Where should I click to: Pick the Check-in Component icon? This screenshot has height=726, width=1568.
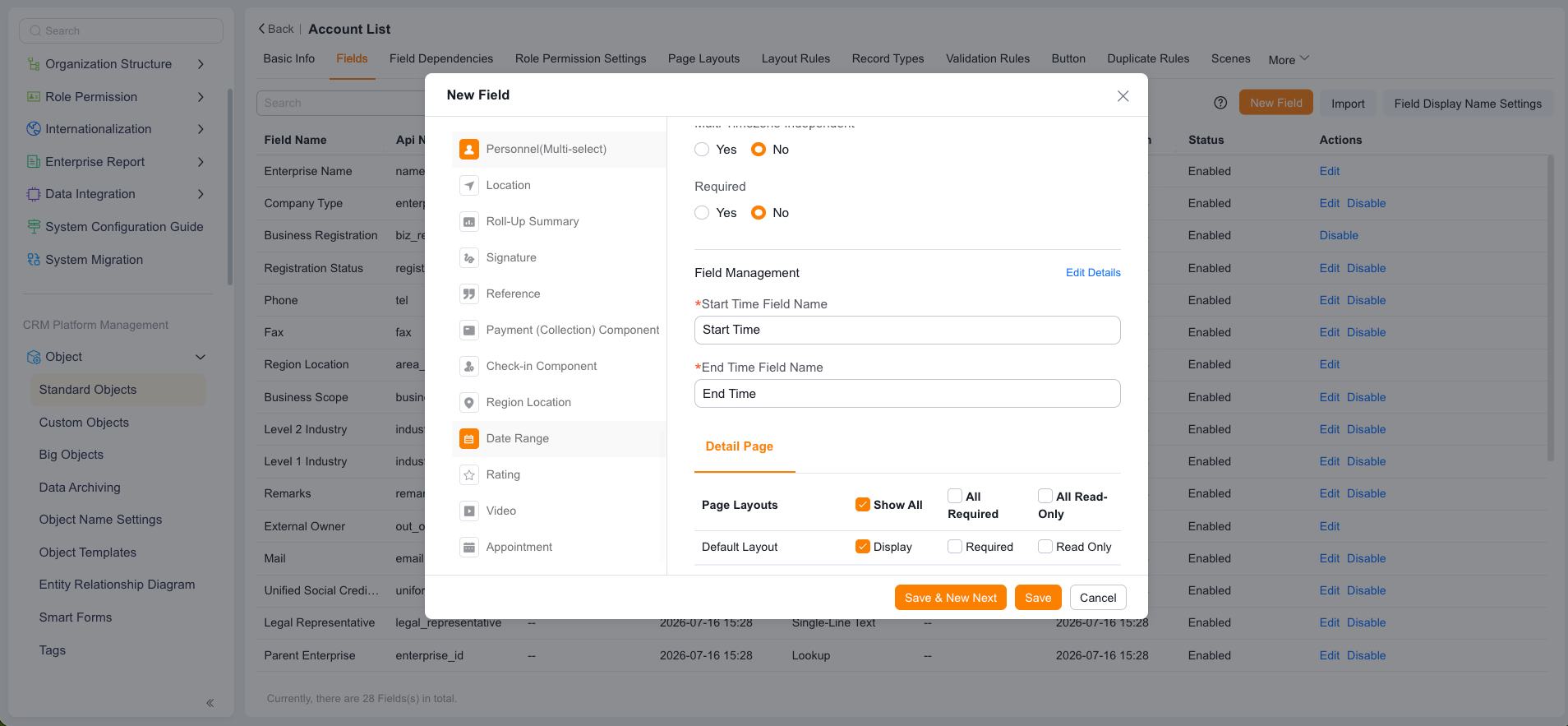point(469,367)
